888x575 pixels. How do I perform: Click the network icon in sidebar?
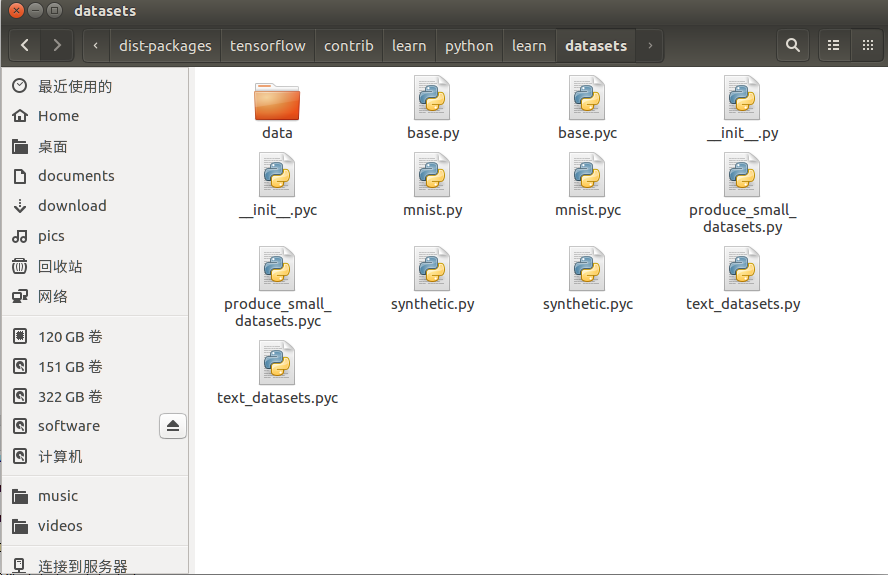20,296
